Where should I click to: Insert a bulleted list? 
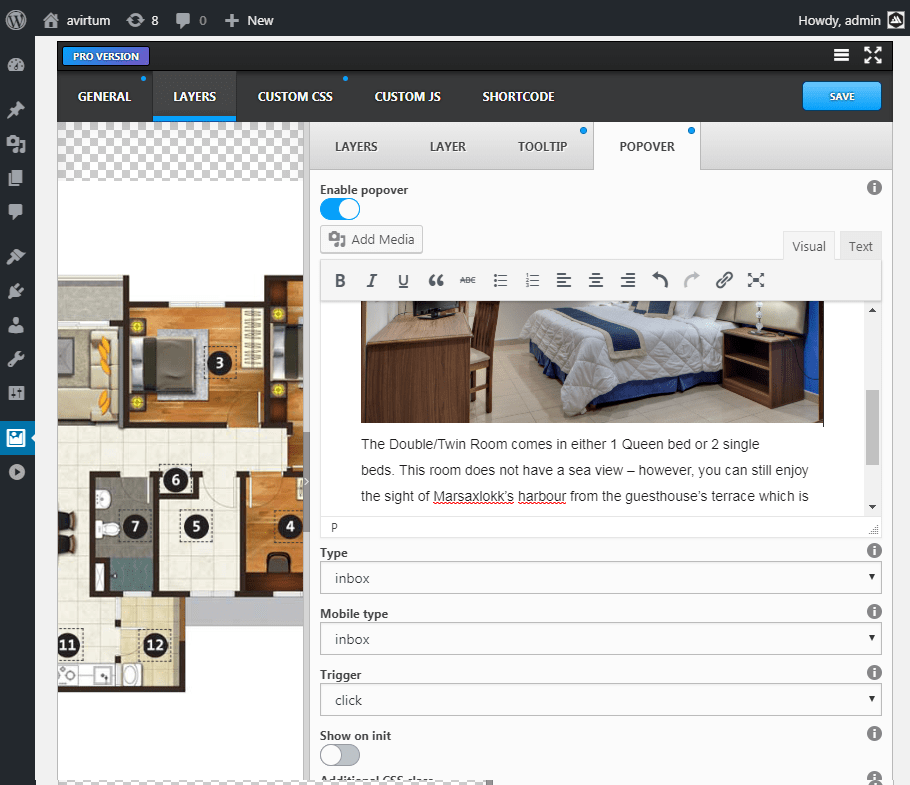coord(501,281)
